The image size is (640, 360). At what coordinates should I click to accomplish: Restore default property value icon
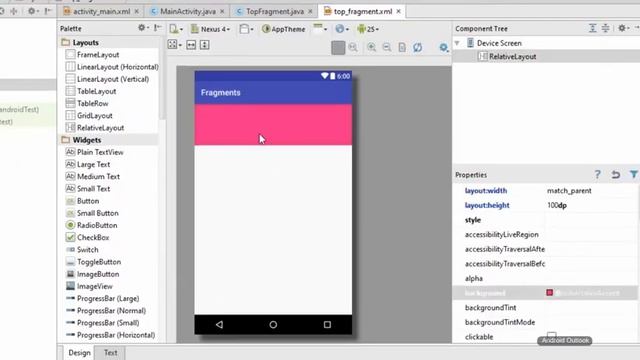click(x=616, y=175)
